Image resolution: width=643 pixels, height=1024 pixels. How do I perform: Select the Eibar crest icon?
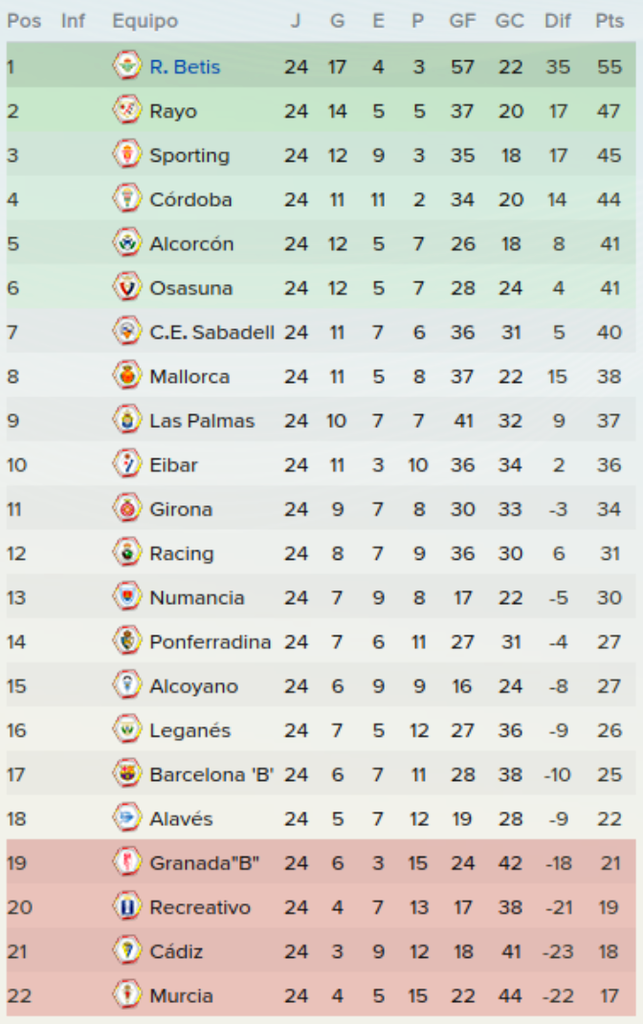coord(127,464)
